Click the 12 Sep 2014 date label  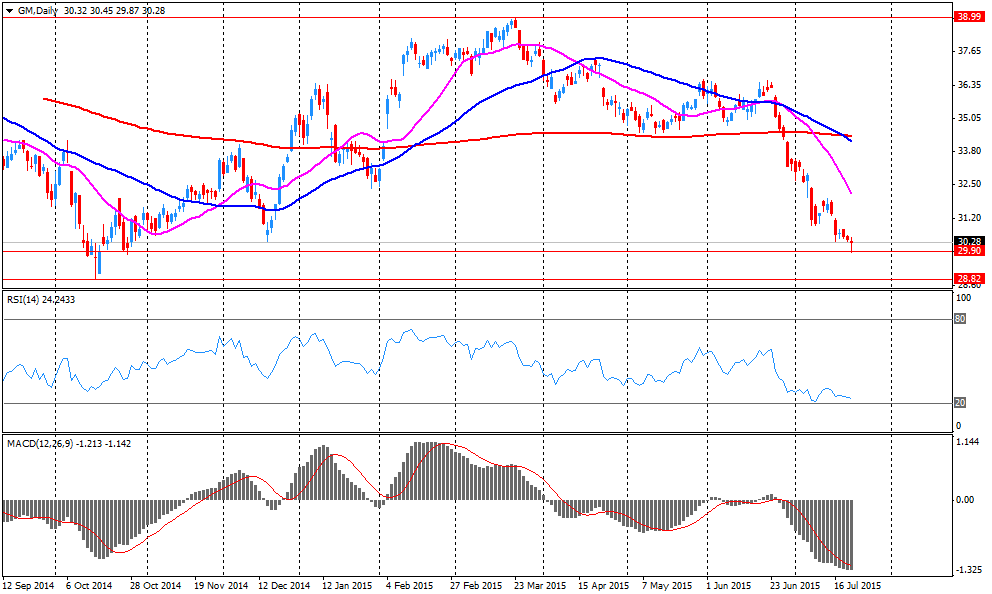28,586
